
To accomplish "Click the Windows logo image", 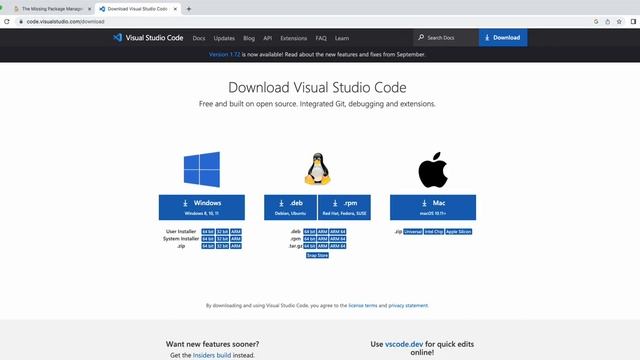I will [x=202, y=169].
